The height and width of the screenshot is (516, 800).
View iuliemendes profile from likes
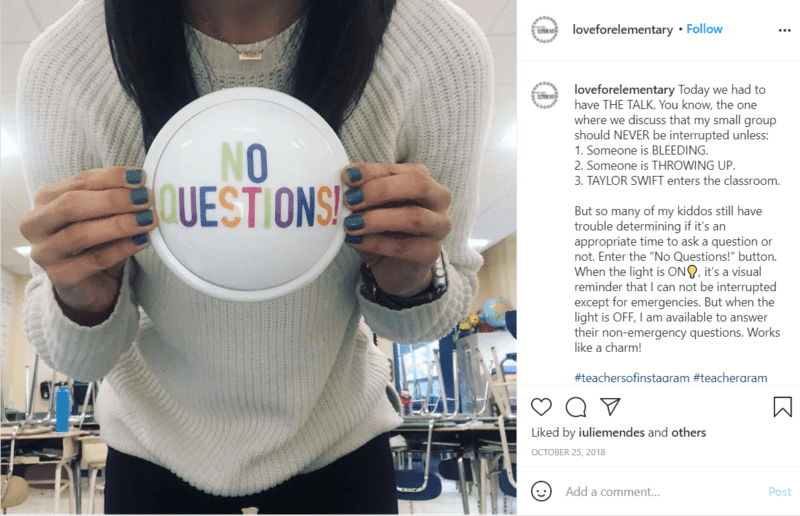point(611,432)
